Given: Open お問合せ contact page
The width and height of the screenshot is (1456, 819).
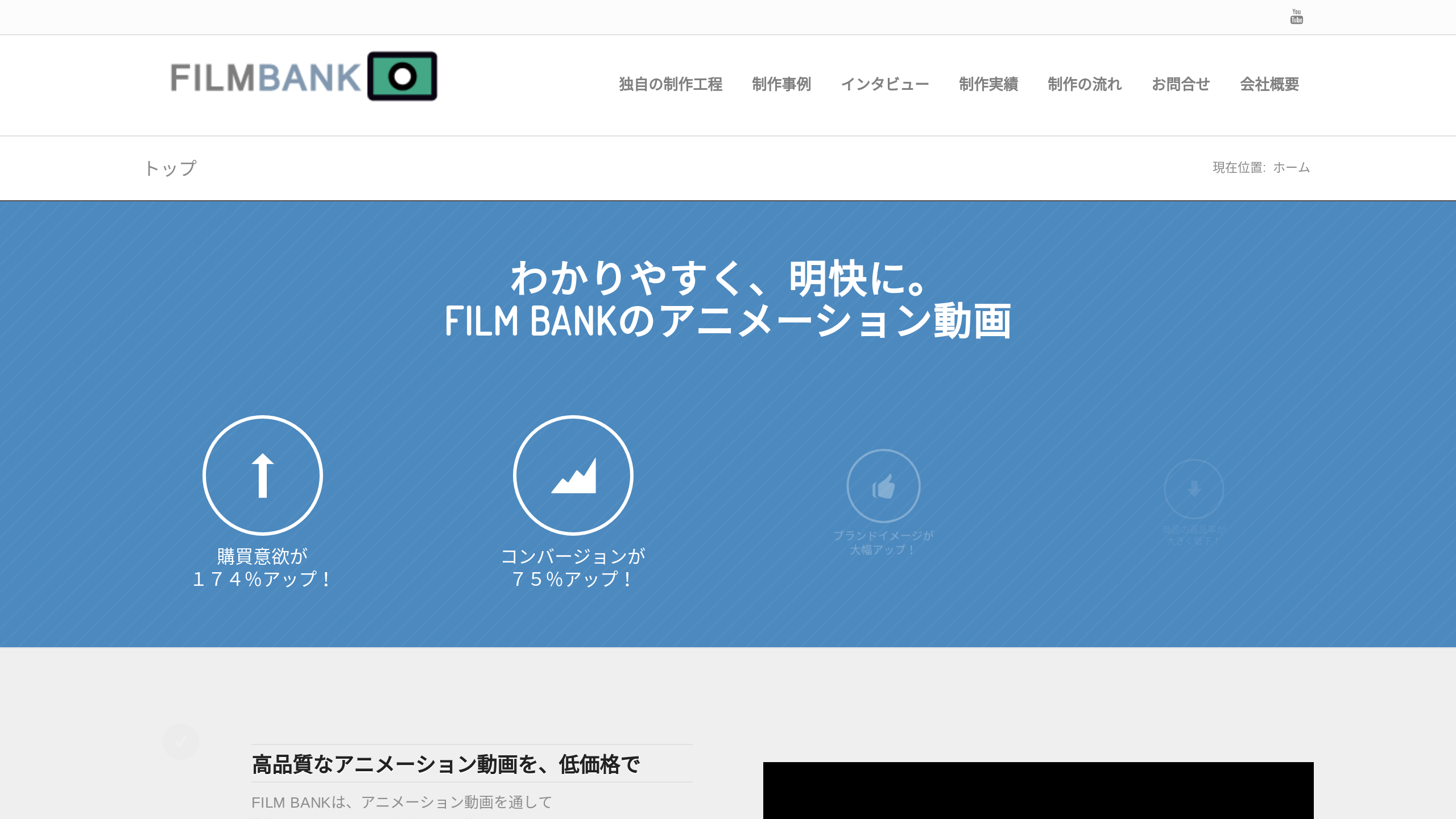Looking at the screenshot, I should 1181,84.
